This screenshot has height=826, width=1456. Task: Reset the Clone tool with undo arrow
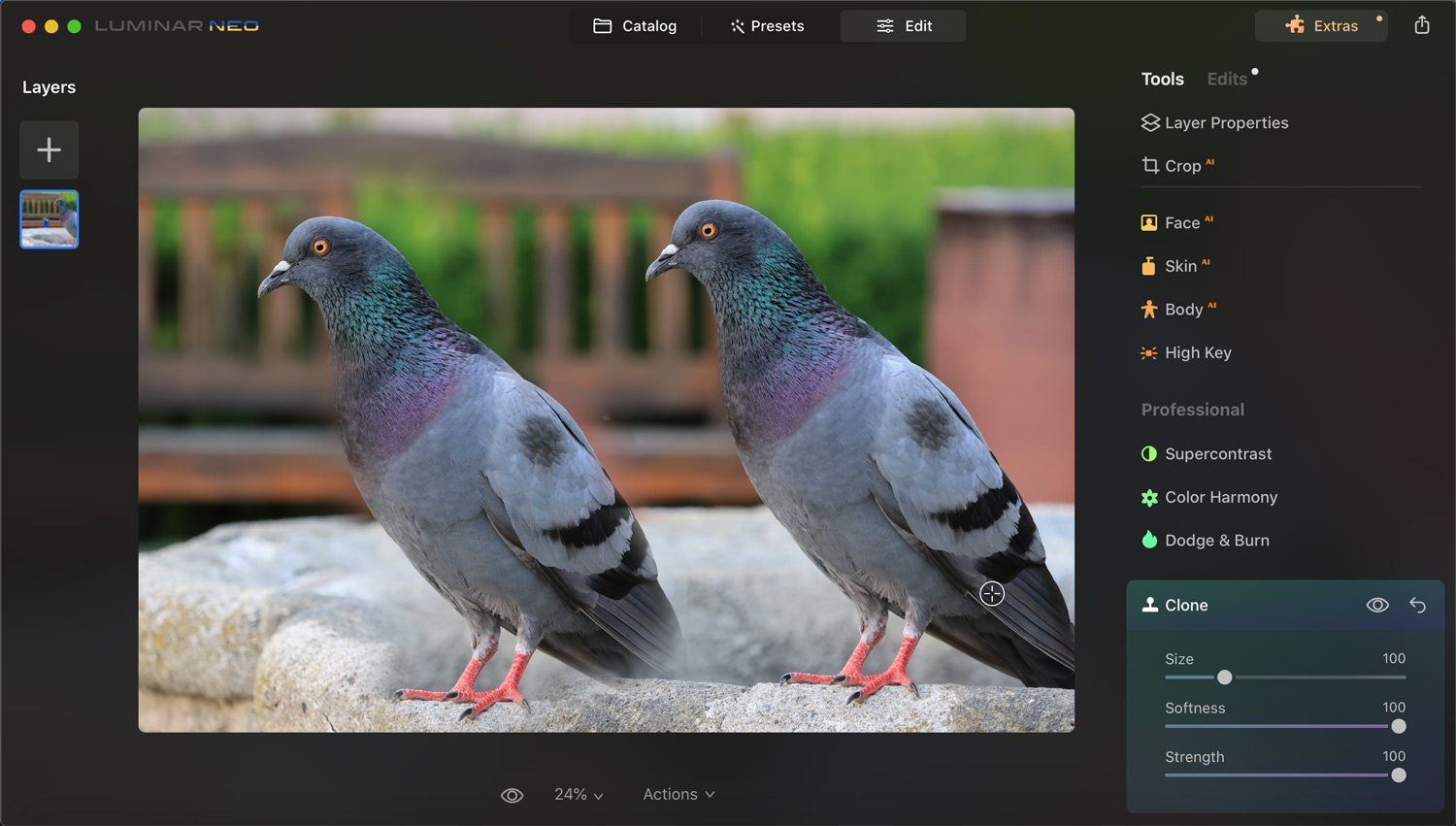(x=1417, y=606)
